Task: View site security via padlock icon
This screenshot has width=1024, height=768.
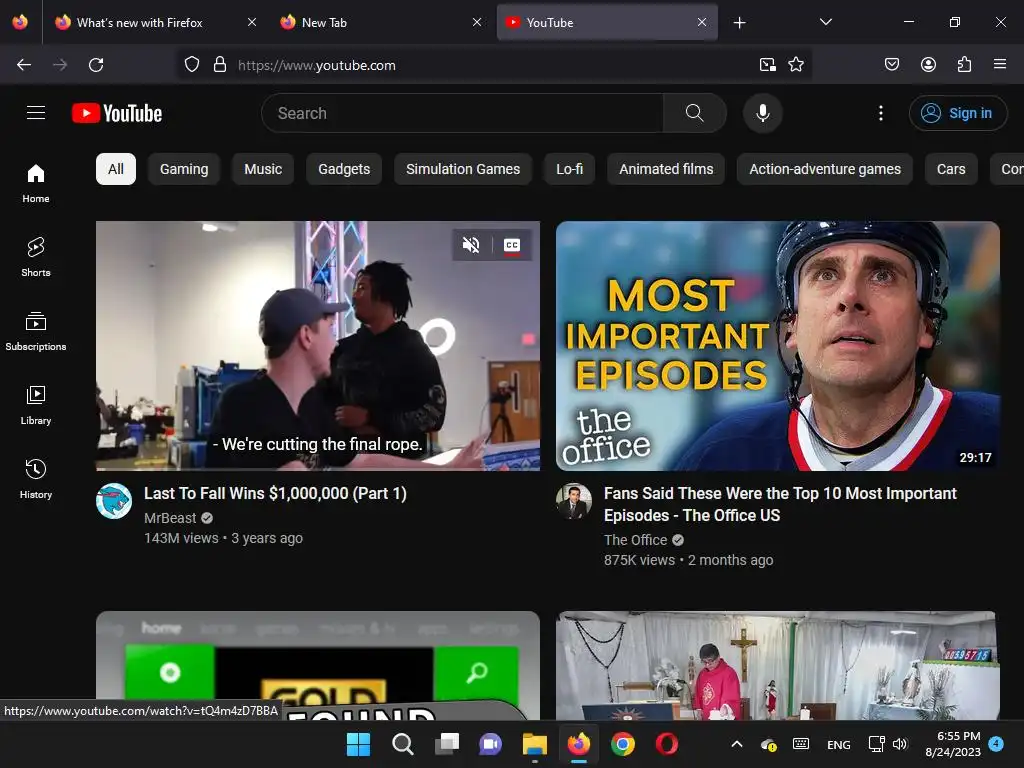Action: click(220, 65)
